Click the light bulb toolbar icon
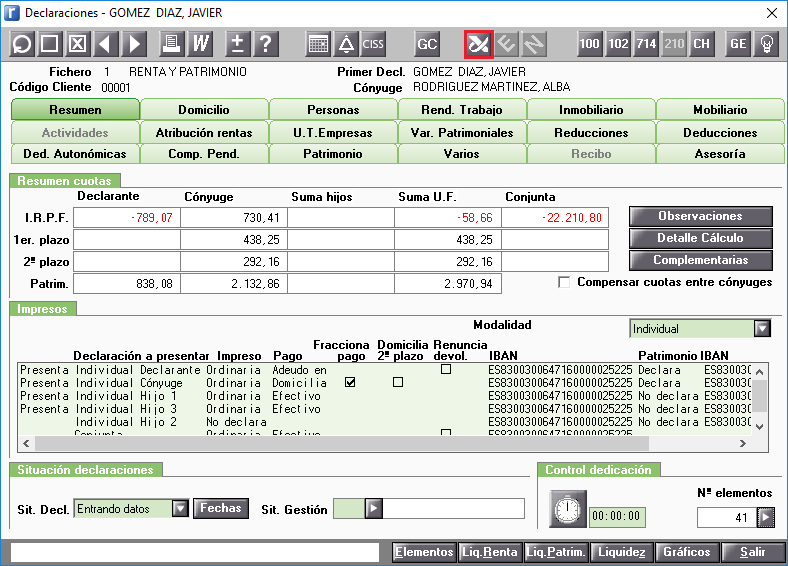Viewport: 788px width, 566px height. 766,44
